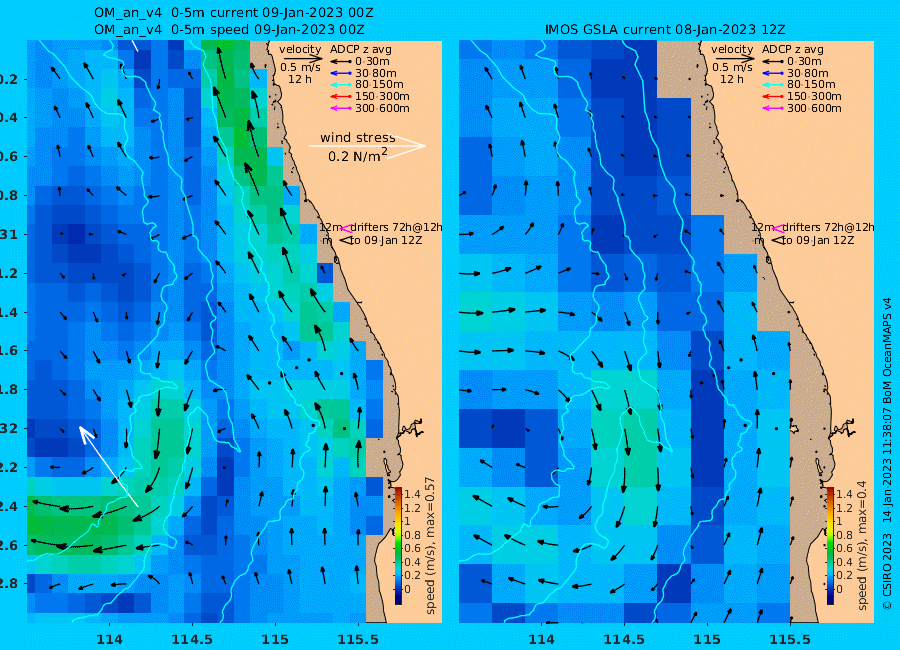The image size is (900, 650).
Task: Click the '30-80m' label in right panel legend
Action: pyautogui.click(x=808, y=73)
